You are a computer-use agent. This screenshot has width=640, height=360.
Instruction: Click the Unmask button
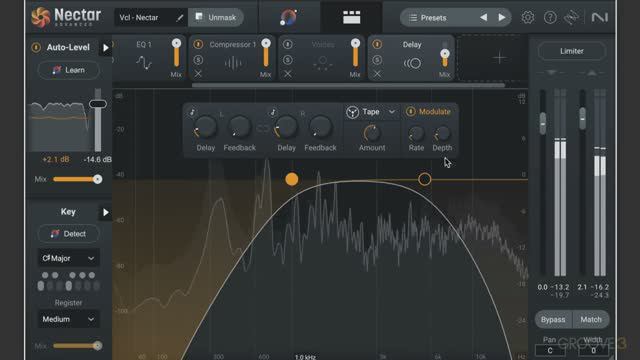coord(216,18)
